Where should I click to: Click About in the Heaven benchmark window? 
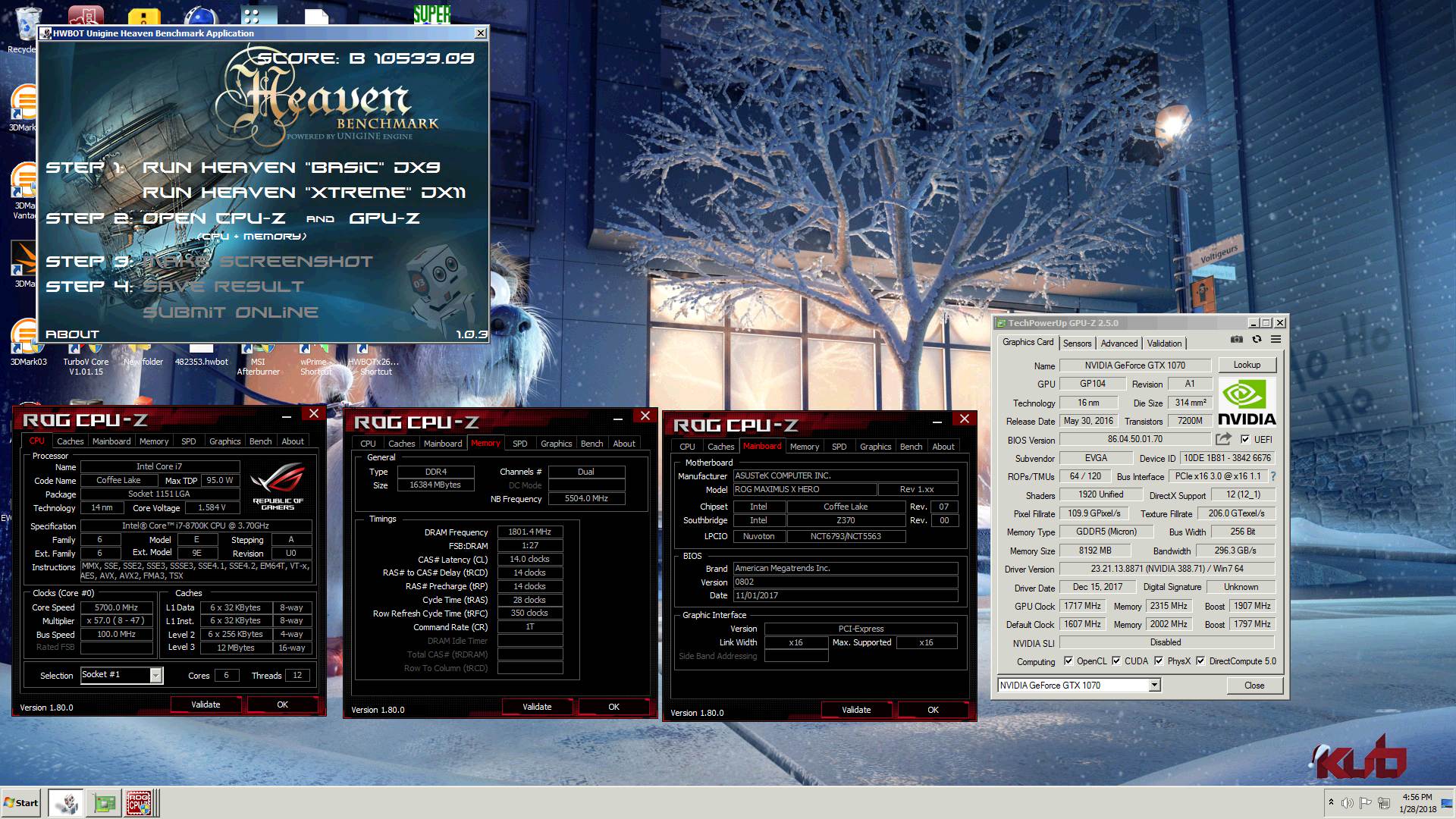tap(72, 334)
